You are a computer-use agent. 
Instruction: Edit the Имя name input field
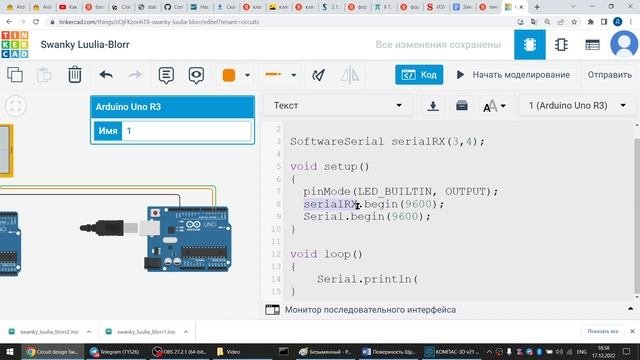pos(187,131)
